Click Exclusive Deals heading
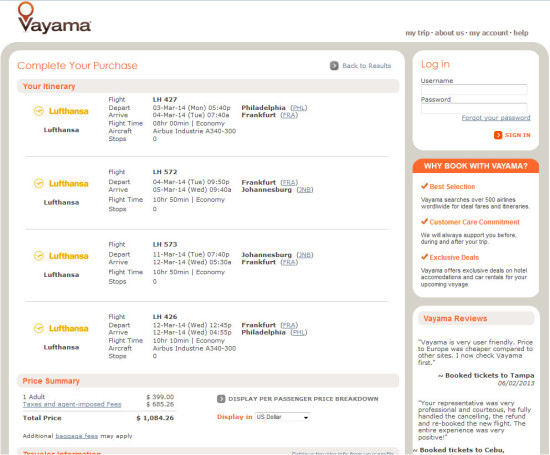This screenshot has height=455, width=550. 454,257
